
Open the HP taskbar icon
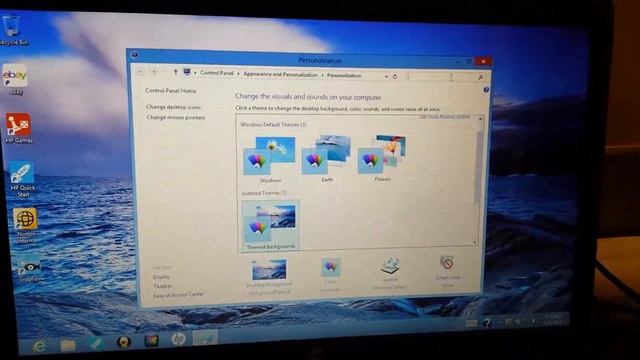pos(178,339)
